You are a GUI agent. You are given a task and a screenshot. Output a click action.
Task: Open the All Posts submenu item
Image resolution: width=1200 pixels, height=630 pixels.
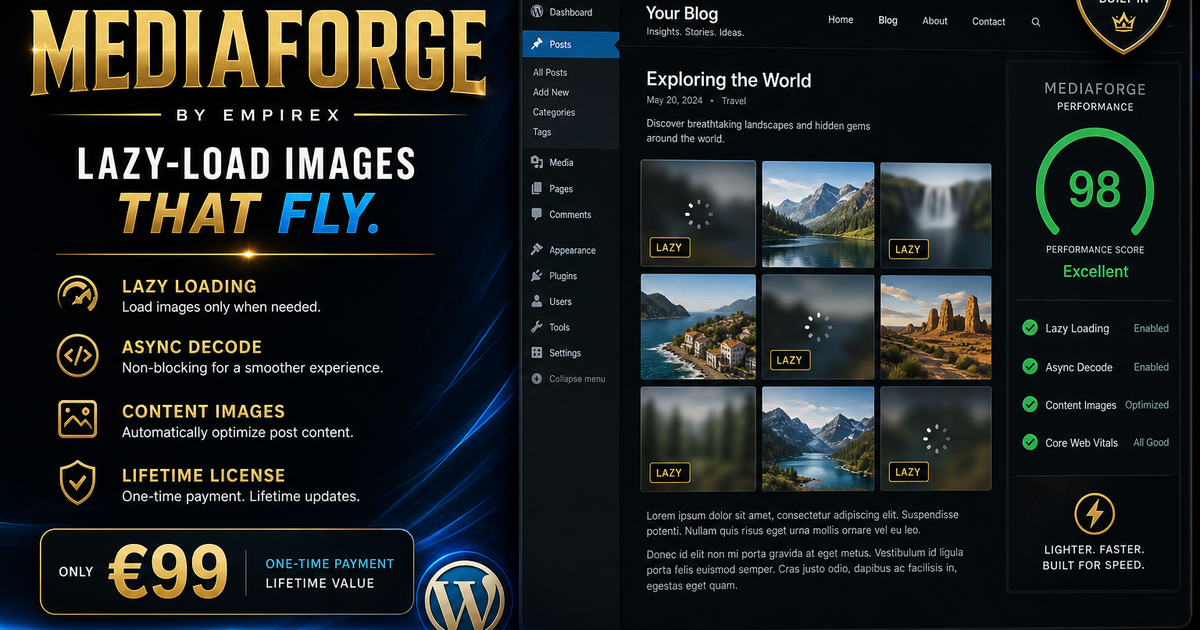550,72
